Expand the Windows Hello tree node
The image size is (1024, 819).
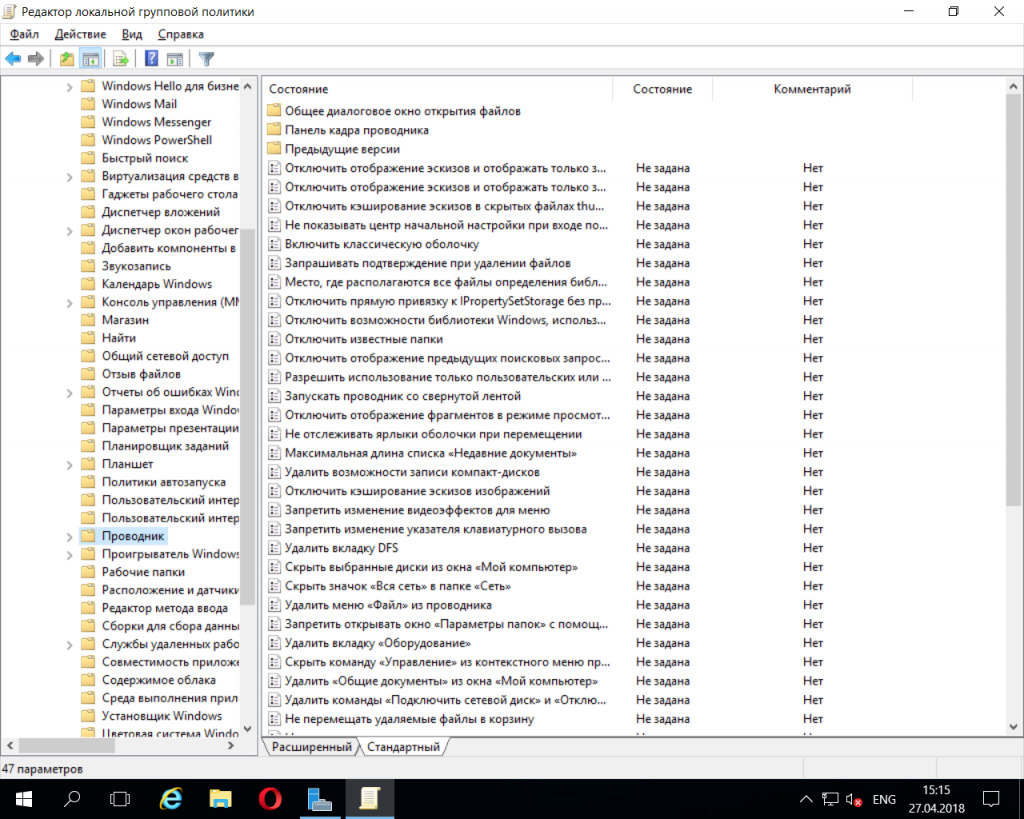pyautogui.click(x=69, y=86)
